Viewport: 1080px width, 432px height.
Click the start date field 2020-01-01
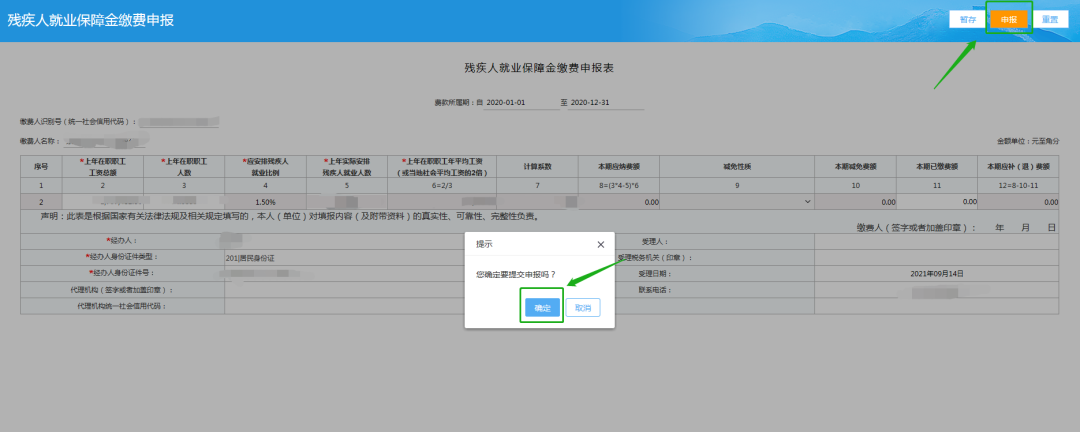(521, 103)
